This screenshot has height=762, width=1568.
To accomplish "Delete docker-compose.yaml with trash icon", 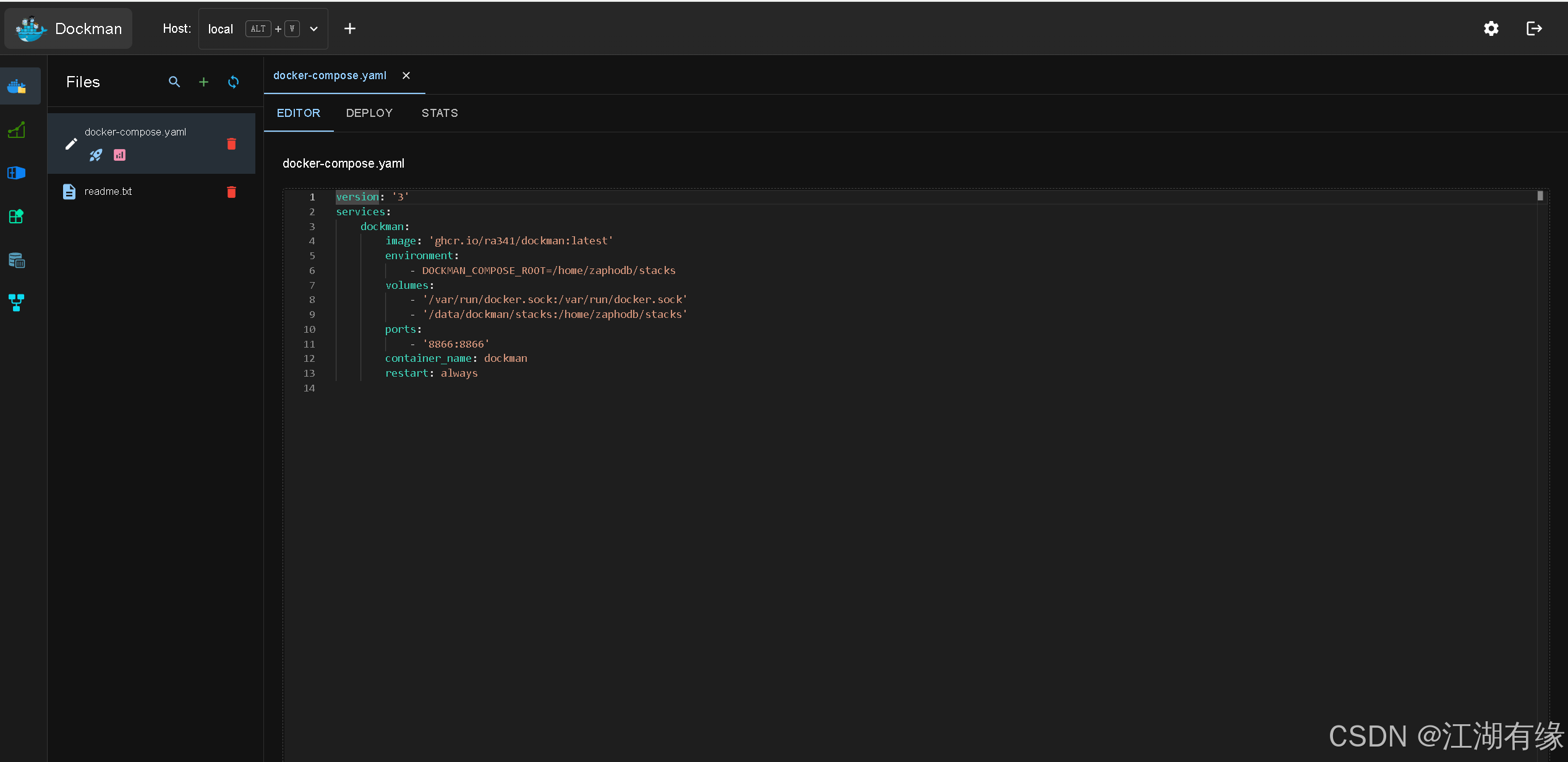I will 231,143.
